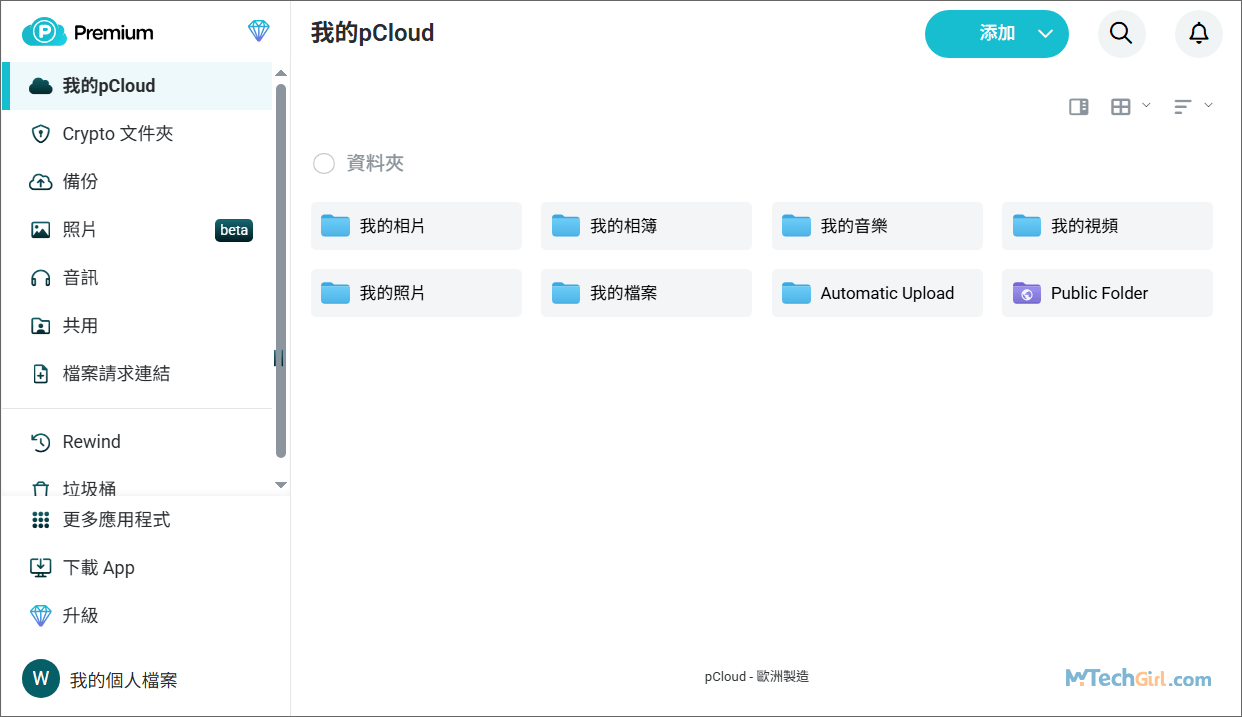
Task: Open 我的pCloud in the sidebar
Action: (137, 86)
